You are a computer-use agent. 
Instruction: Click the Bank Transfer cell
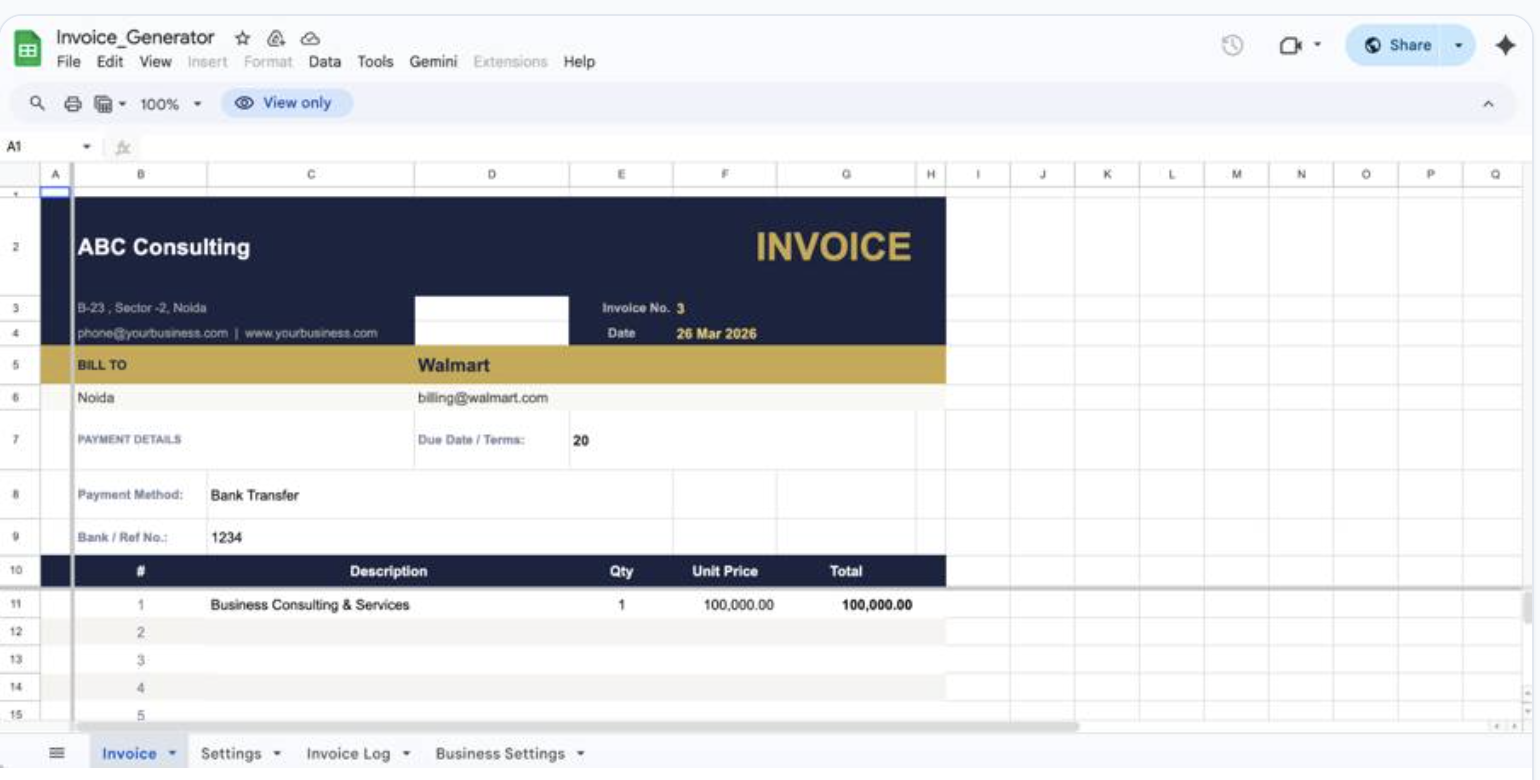pyautogui.click(x=255, y=495)
